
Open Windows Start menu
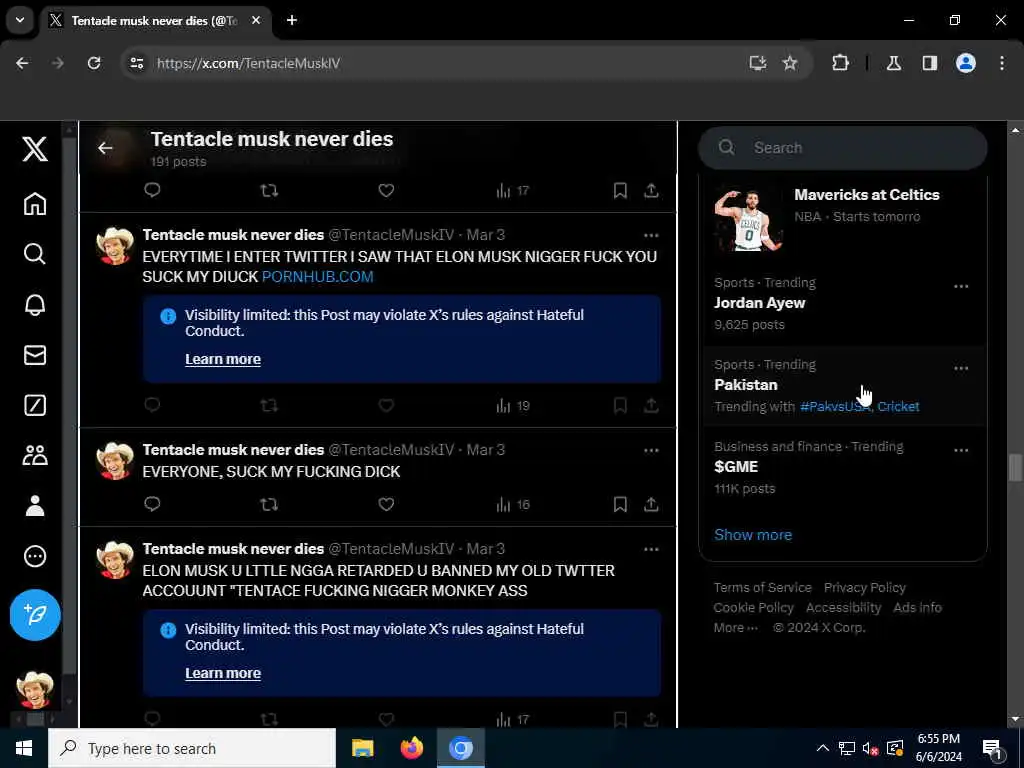(x=24, y=748)
